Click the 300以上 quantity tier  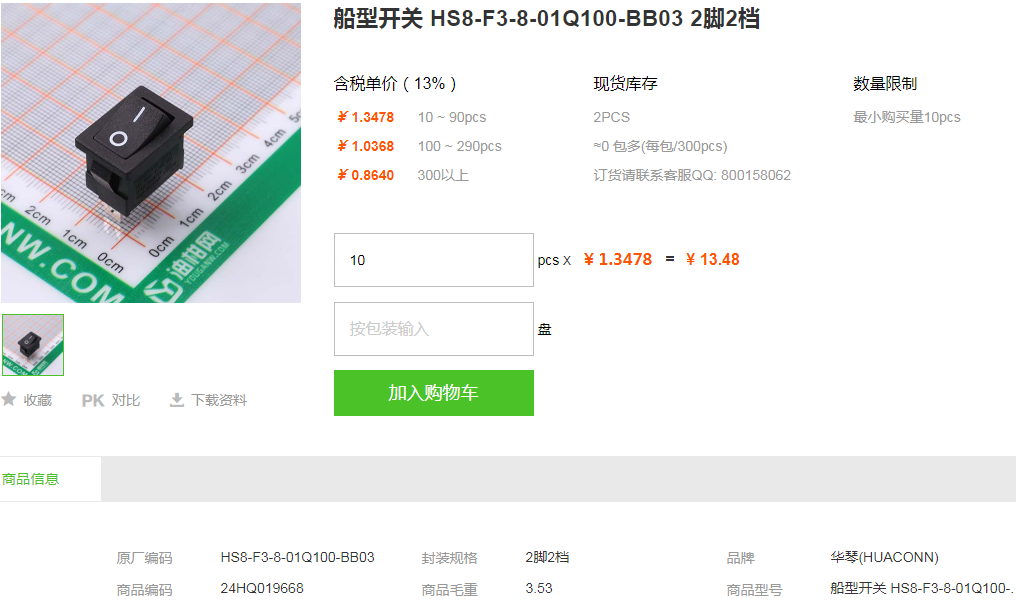[x=443, y=176]
